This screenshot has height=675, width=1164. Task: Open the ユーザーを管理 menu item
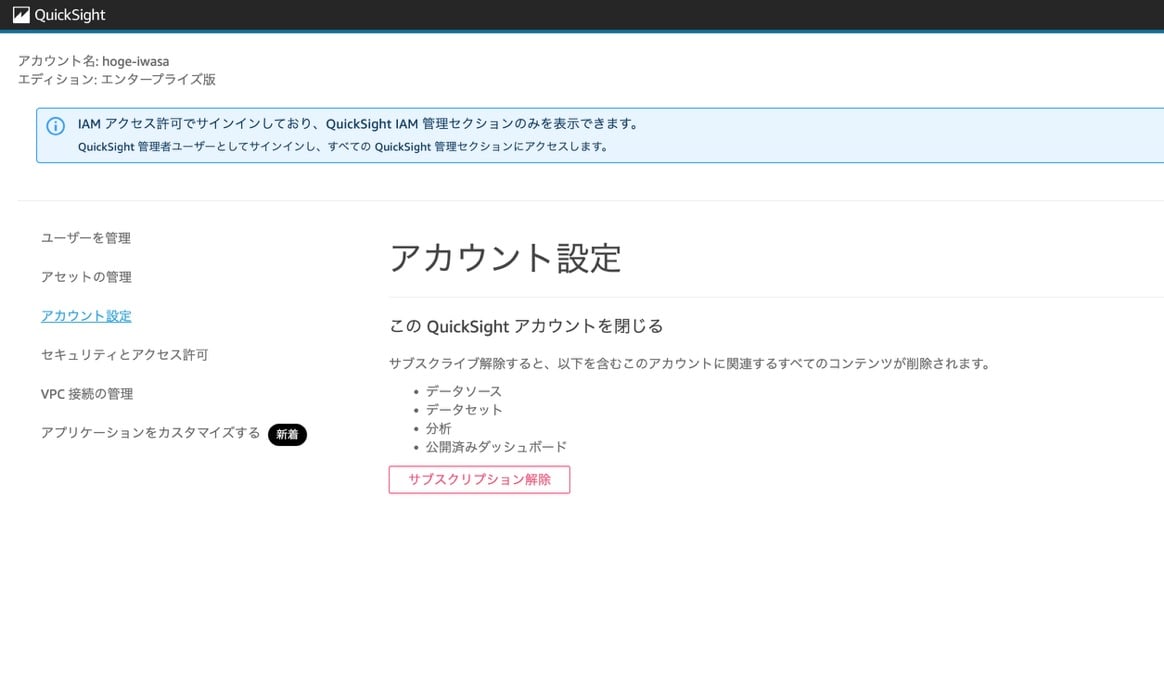pos(86,238)
